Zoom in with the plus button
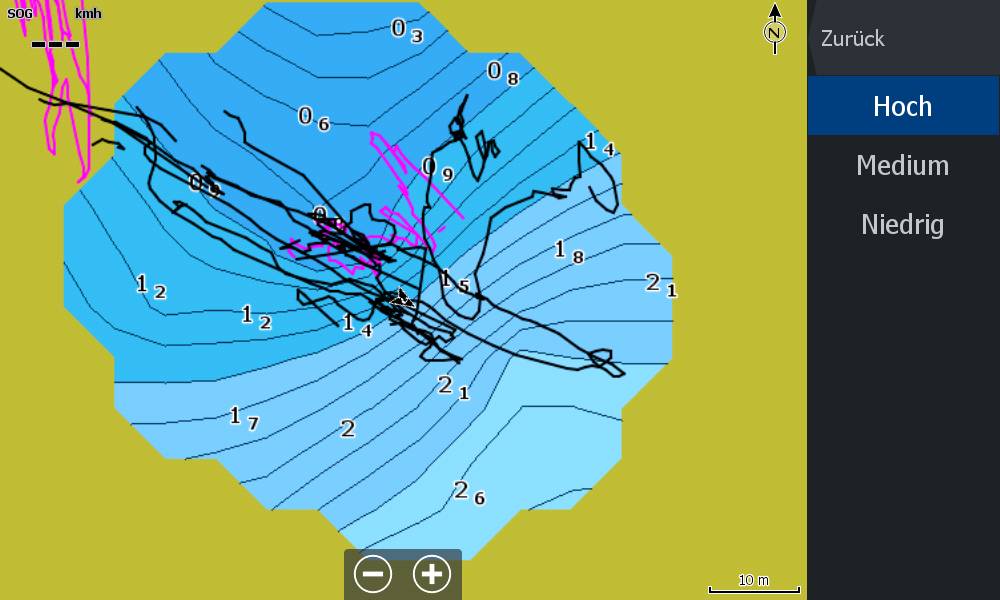 (x=432, y=574)
